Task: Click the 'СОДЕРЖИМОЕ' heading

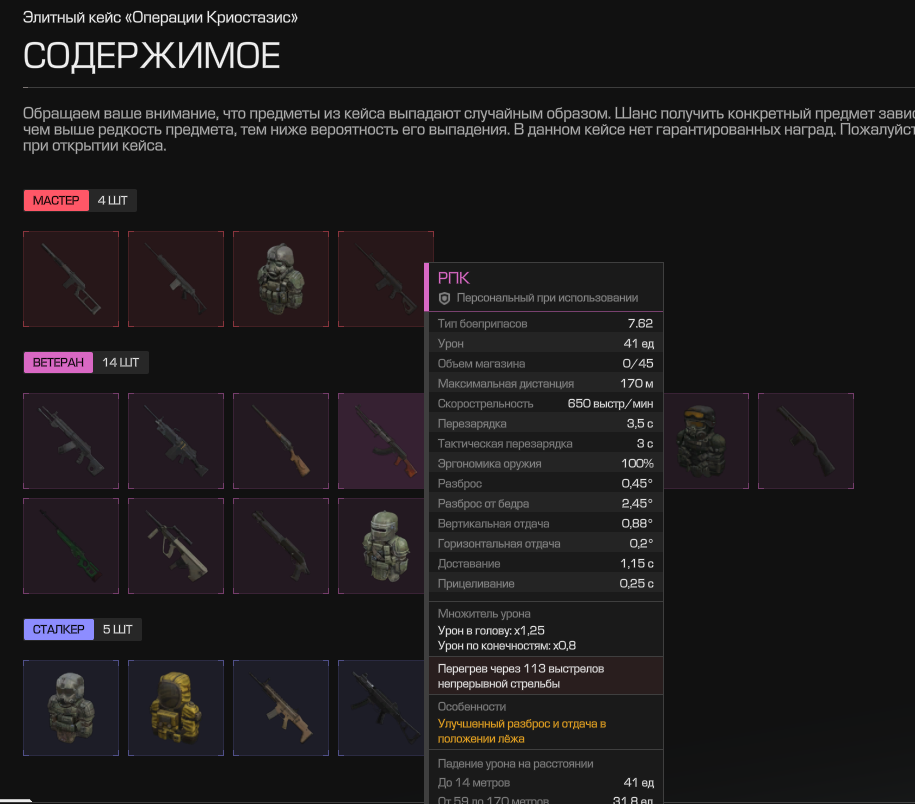Action: click(x=152, y=56)
